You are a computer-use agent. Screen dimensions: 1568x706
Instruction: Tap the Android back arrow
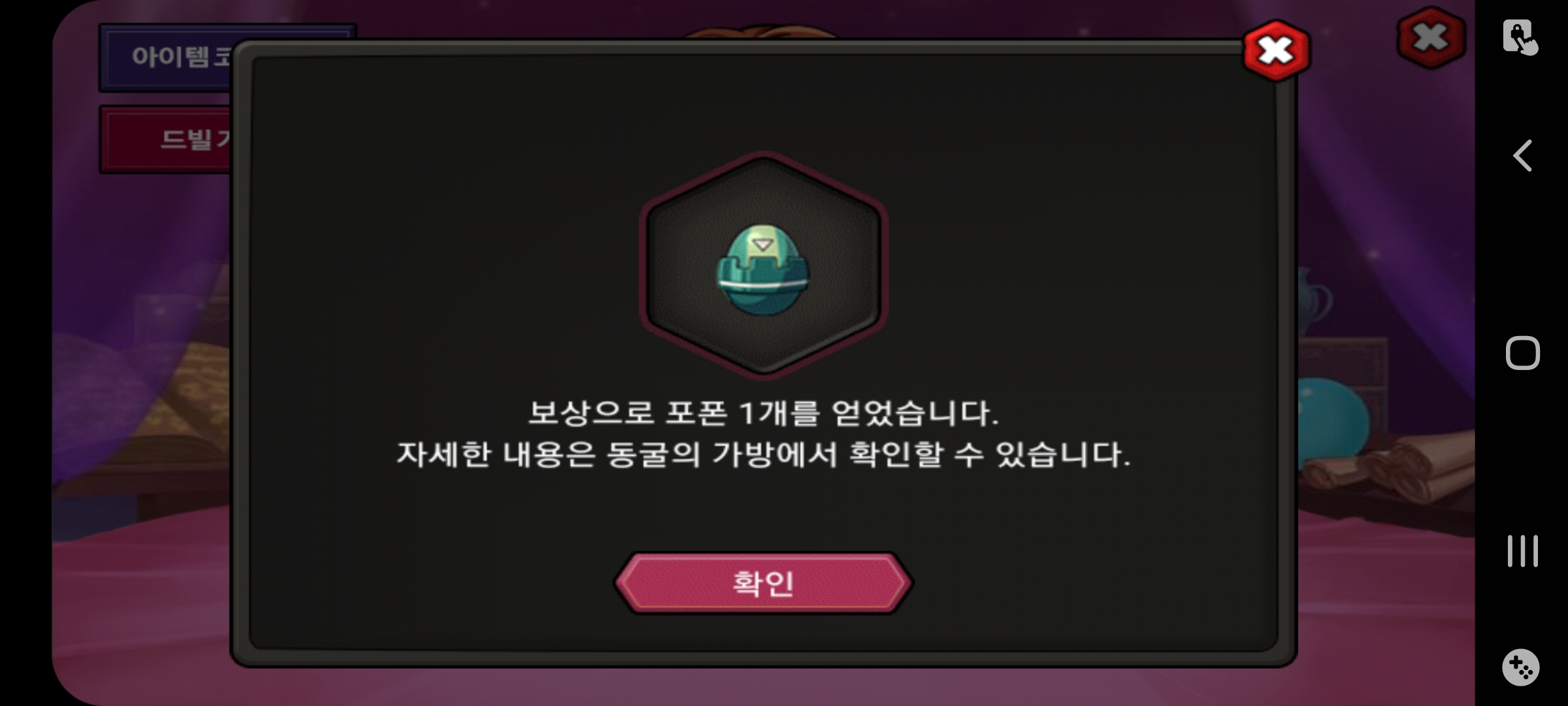coord(1522,156)
